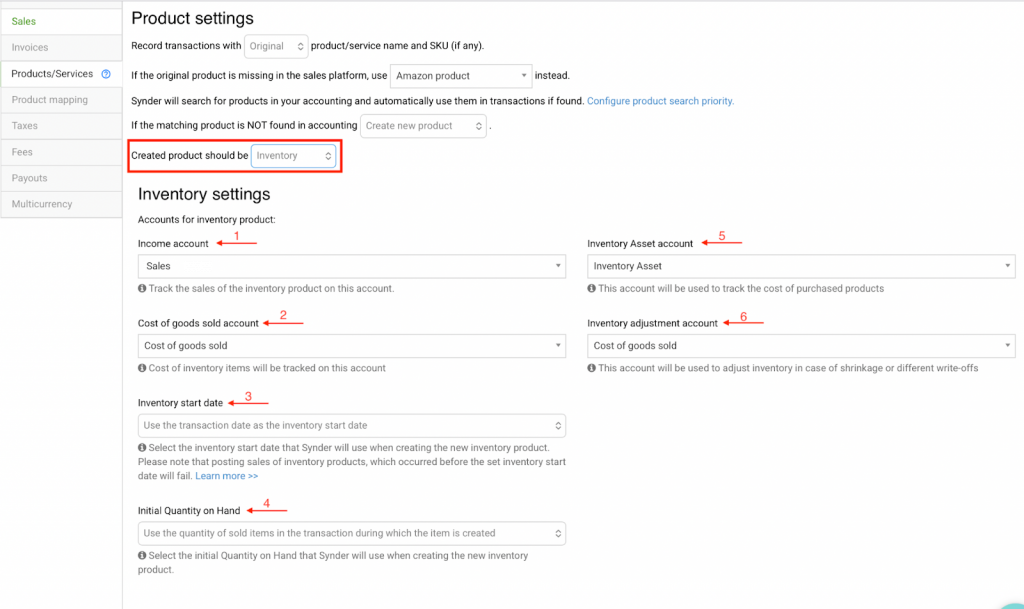Open the Create new product dropdown
The height and width of the screenshot is (609, 1024).
tap(424, 126)
